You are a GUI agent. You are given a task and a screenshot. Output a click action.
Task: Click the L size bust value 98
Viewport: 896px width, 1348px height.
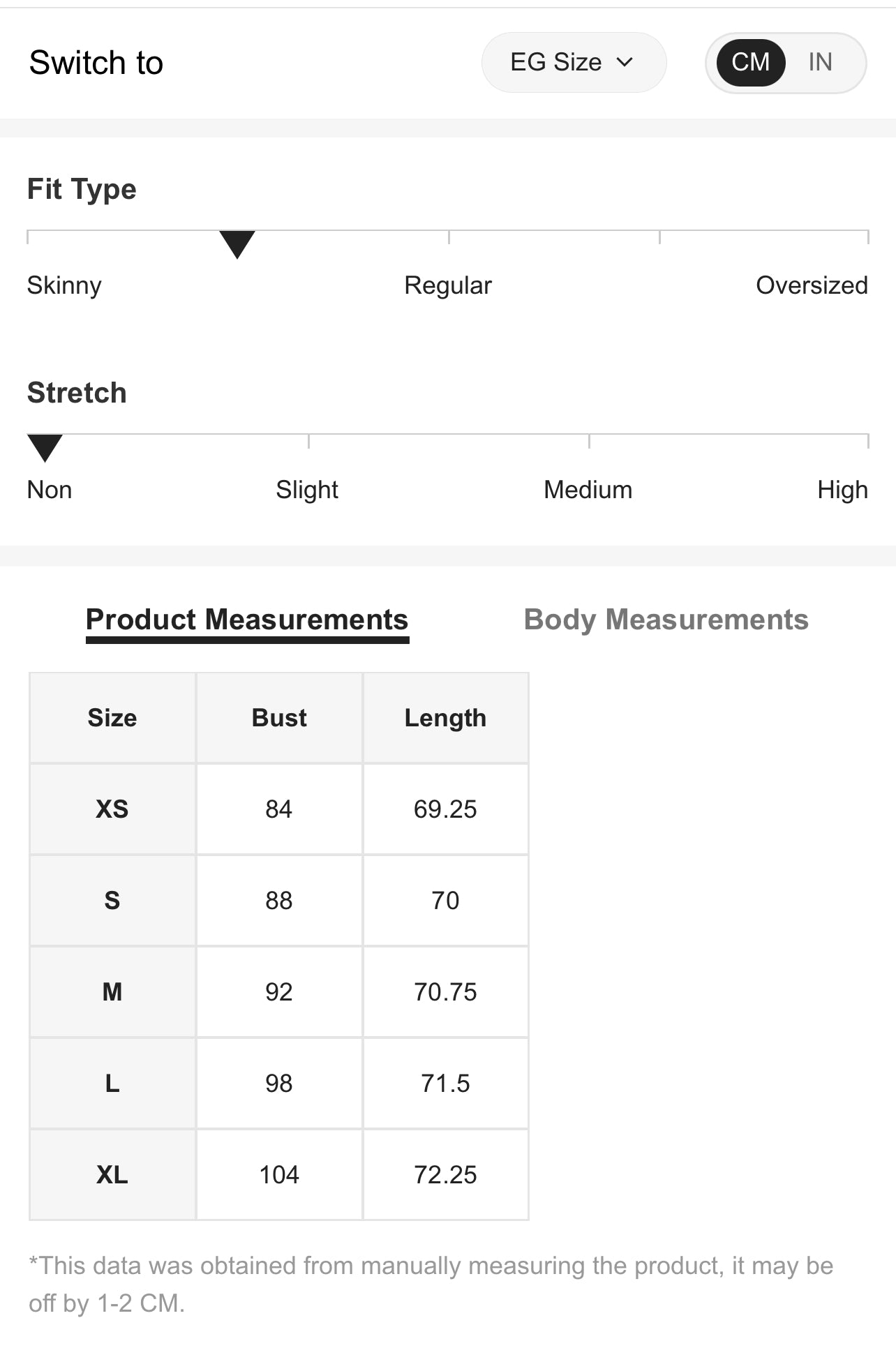(x=279, y=1084)
